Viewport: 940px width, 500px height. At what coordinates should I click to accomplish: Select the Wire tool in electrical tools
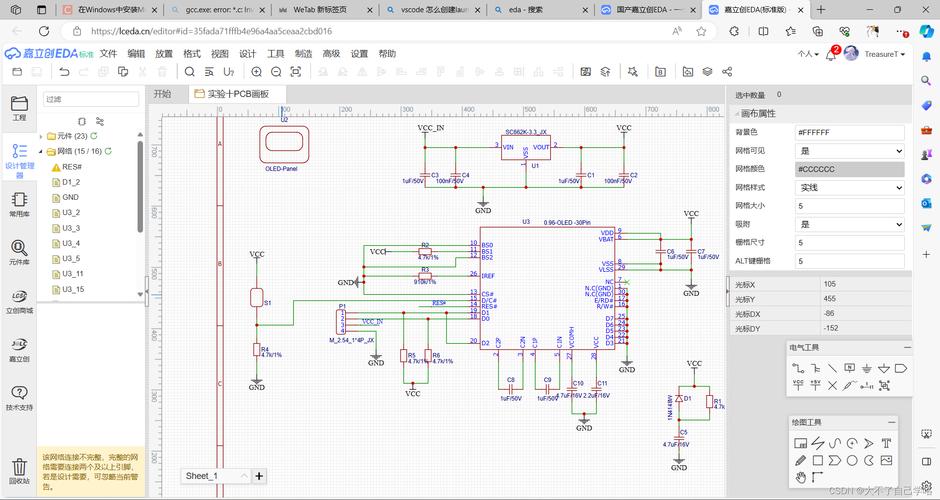(x=799, y=368)
